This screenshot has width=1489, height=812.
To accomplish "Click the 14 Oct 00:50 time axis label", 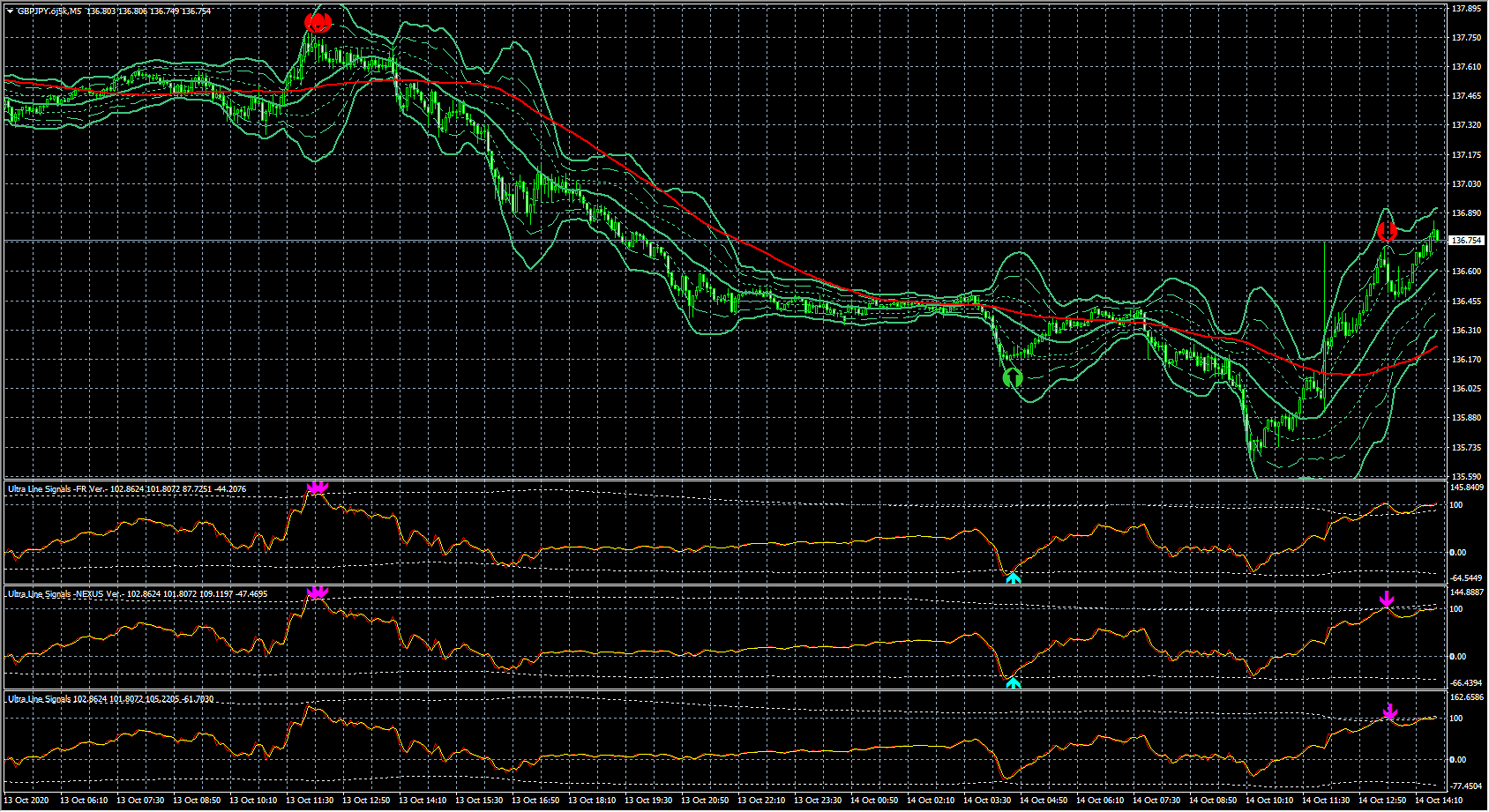I will click(874, 801).
